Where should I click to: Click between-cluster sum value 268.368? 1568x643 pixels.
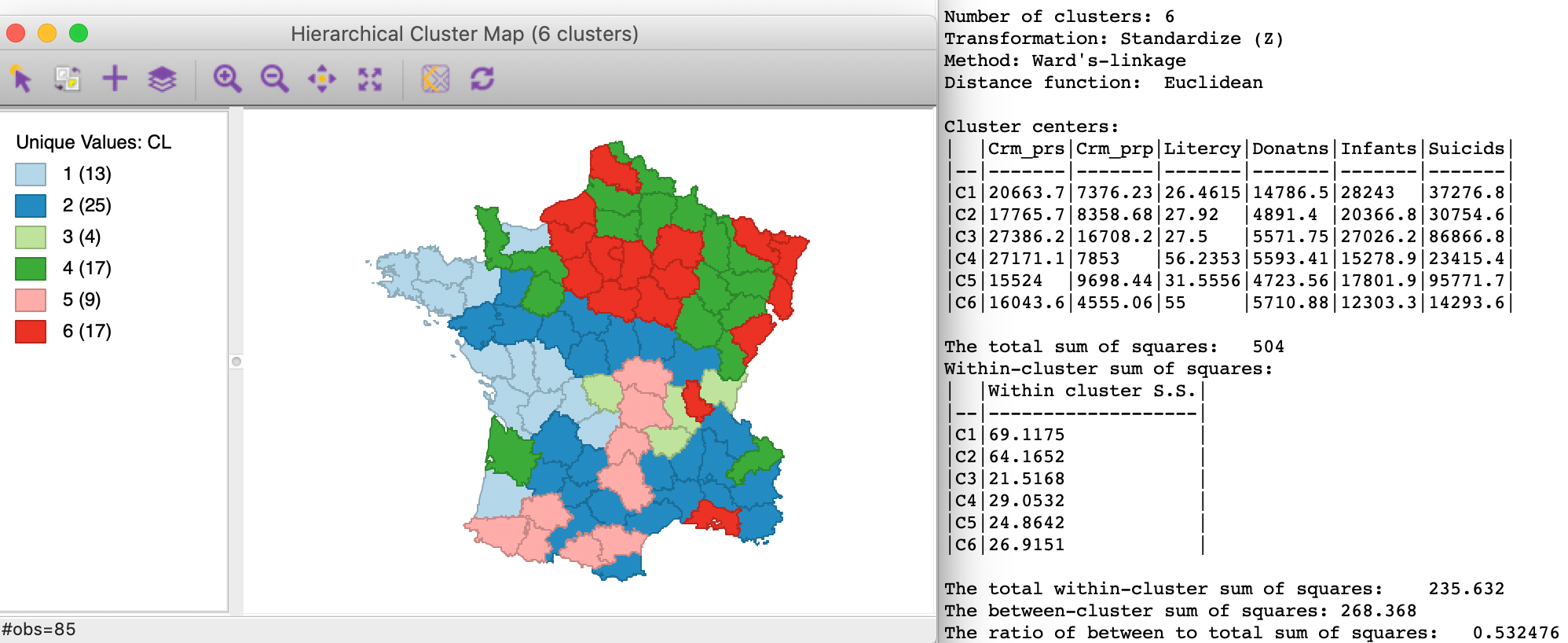(1378, 611)
